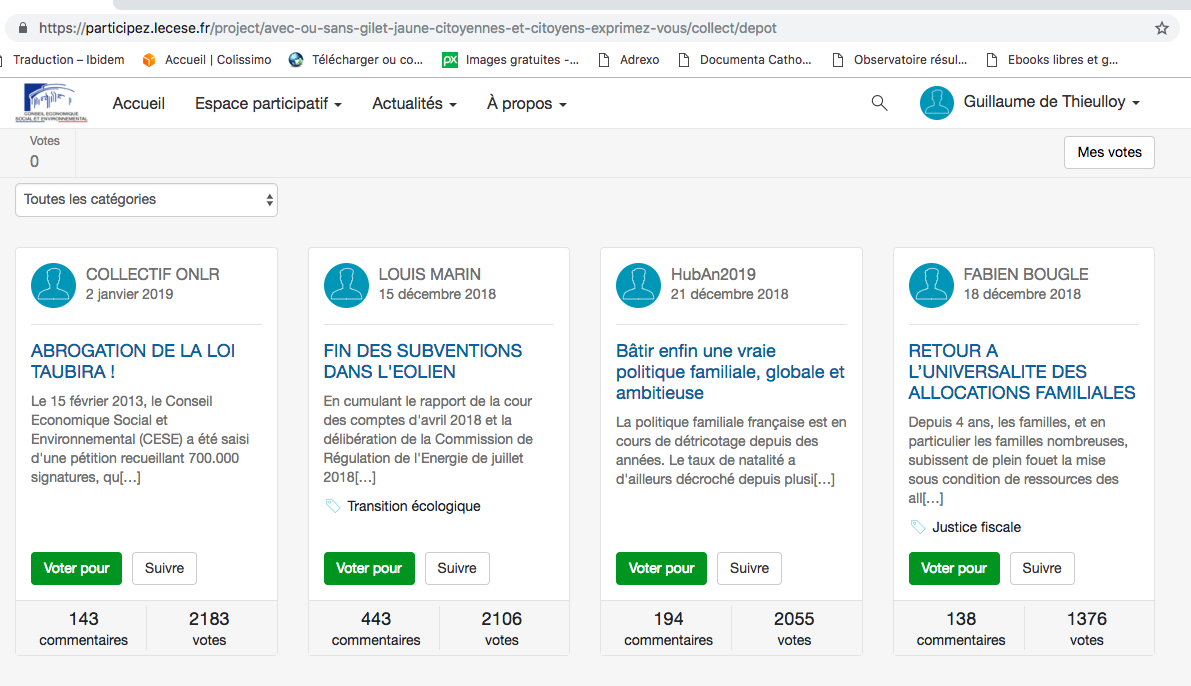Open the search magnifier icon
The height and width of the screenshot is (686, 1191).
(x=879, y=103)
